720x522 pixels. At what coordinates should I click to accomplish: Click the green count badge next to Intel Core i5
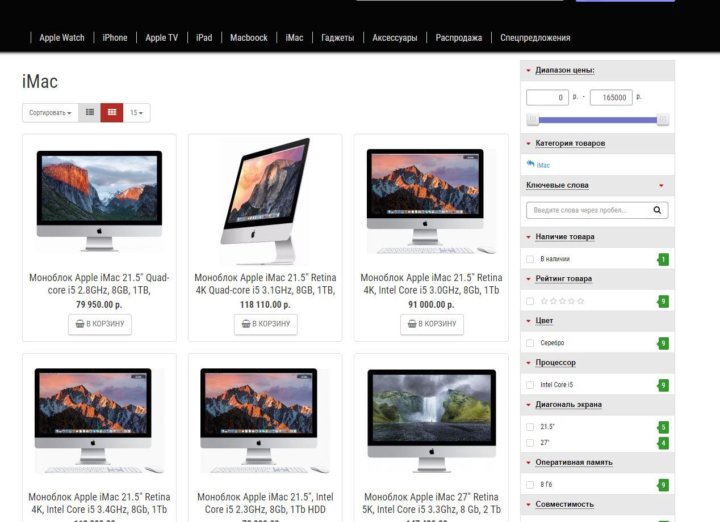coord(663,385)
